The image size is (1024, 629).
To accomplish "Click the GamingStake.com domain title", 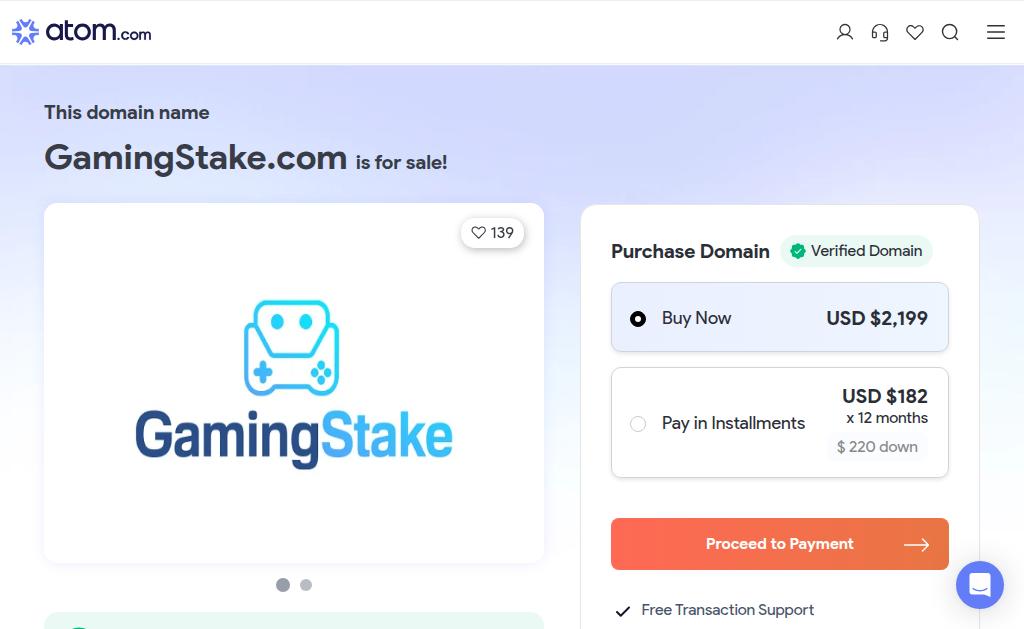I will click(x=196, y=157).
